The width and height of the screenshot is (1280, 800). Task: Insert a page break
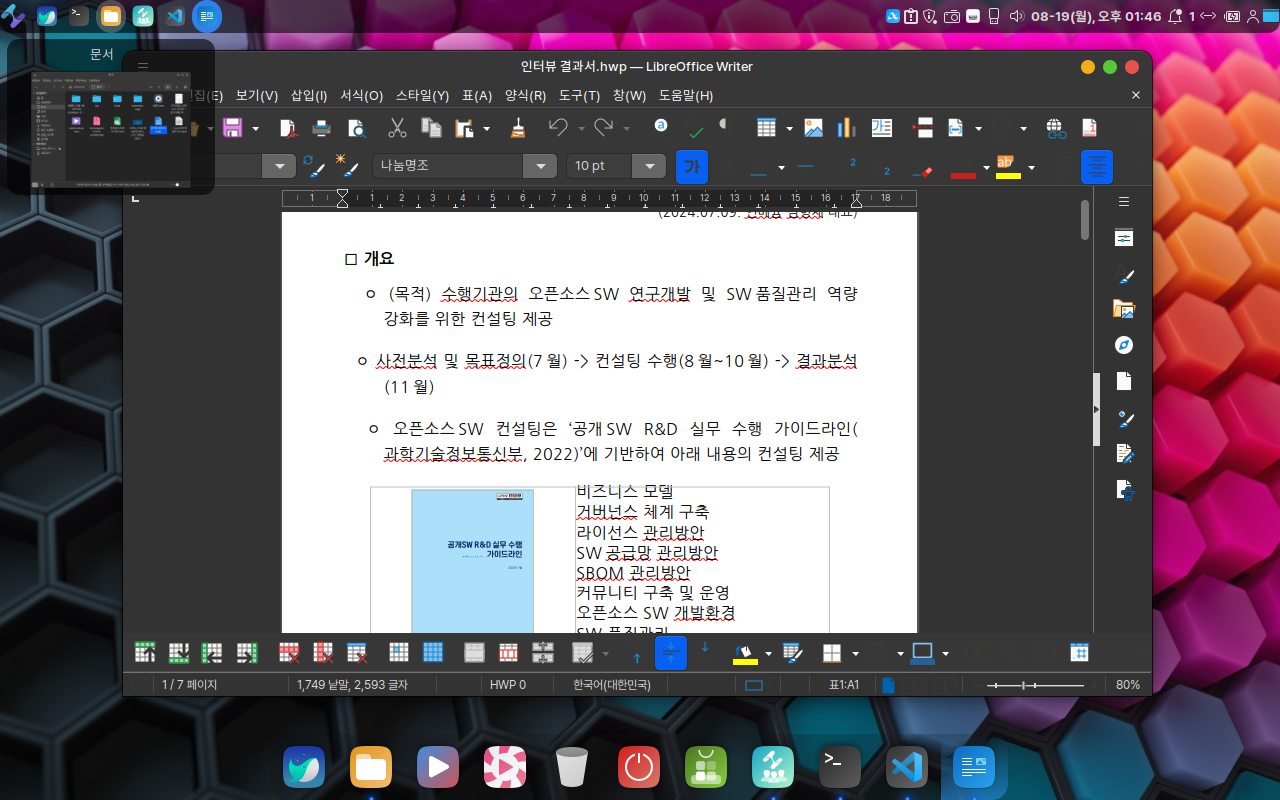click(x=923, y=127)
